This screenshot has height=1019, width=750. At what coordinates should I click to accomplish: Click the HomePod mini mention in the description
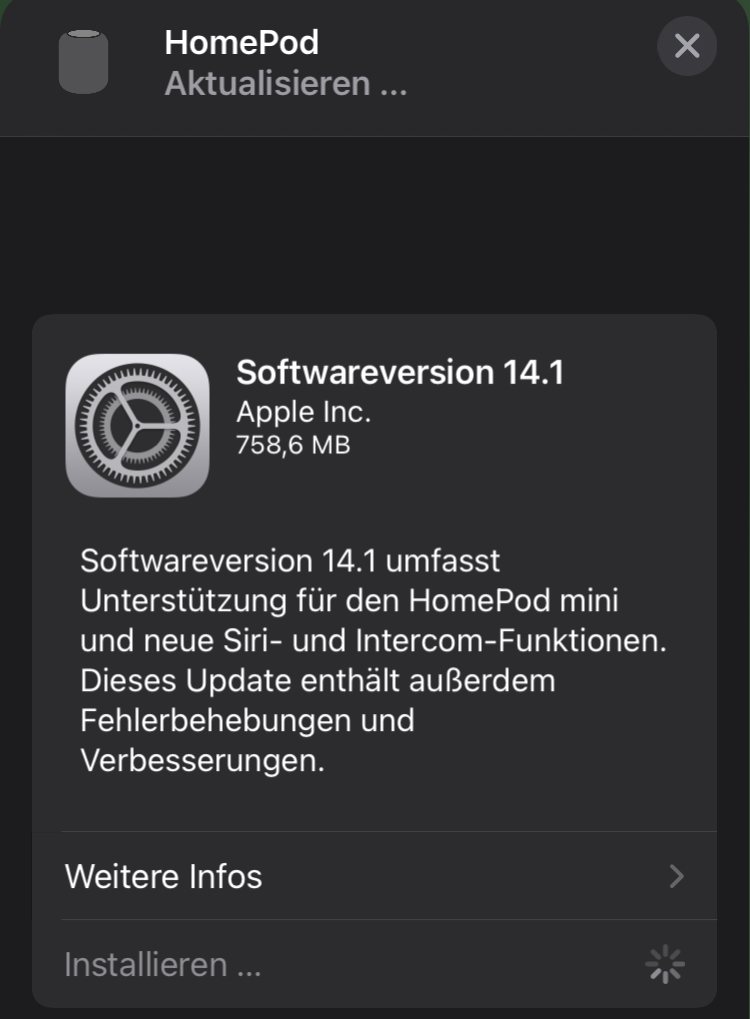[x=513, y=600]
